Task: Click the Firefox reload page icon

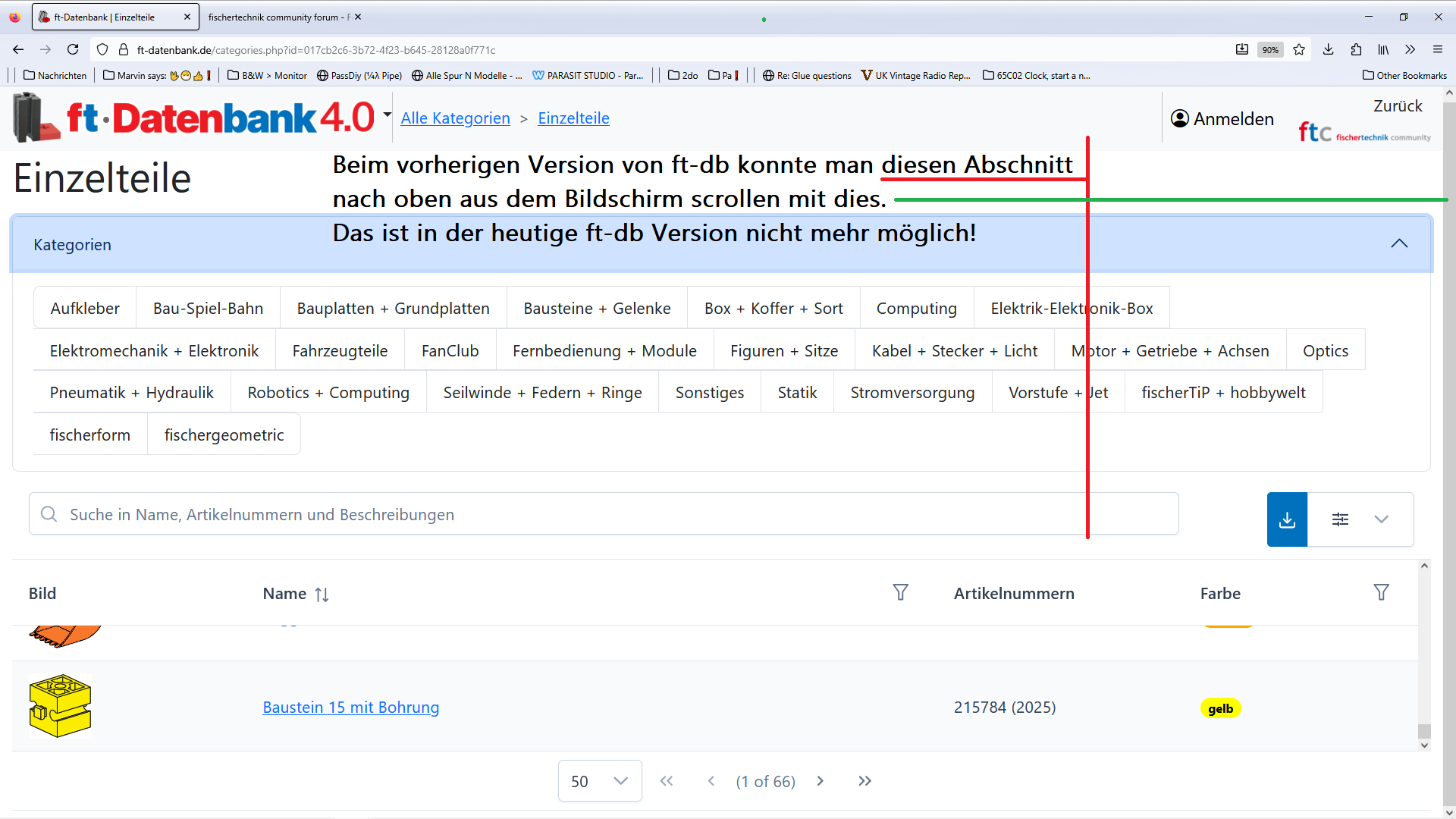Action: pos(73,49)
